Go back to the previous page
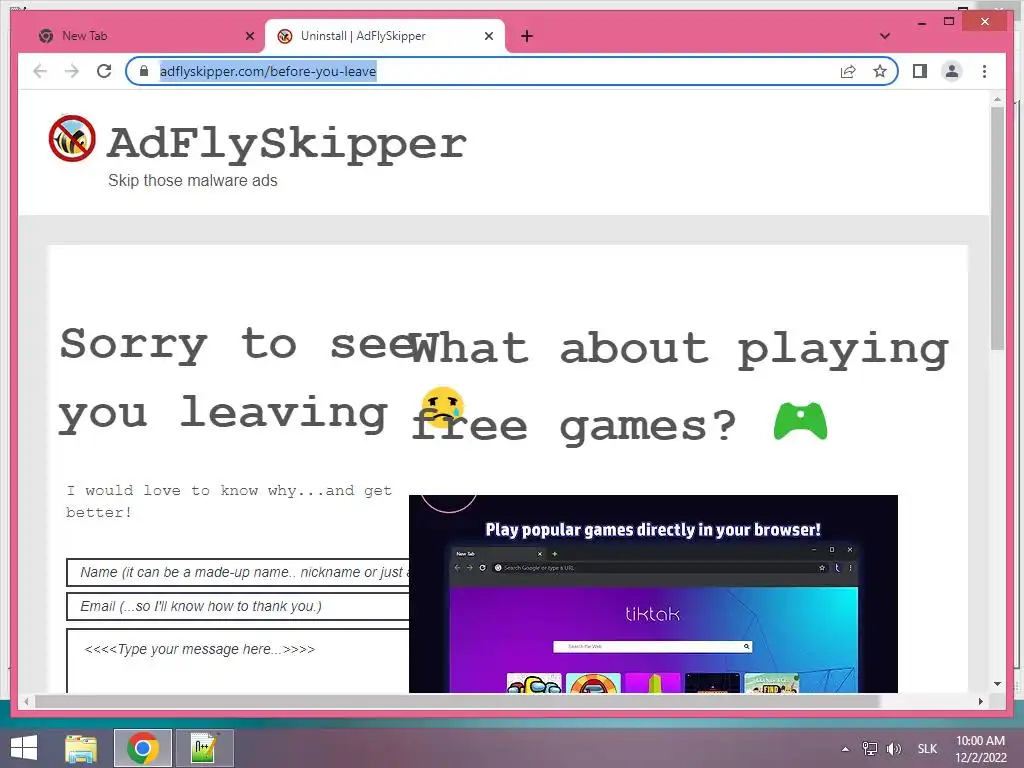1024x768 pixels. tap(40, 71)
